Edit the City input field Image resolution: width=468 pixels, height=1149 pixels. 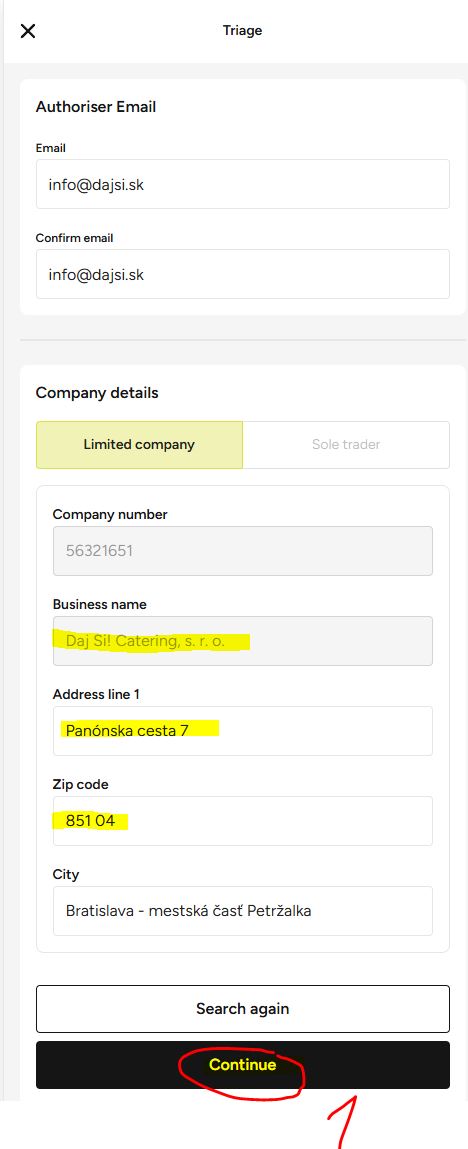click(x=242, y=911)
